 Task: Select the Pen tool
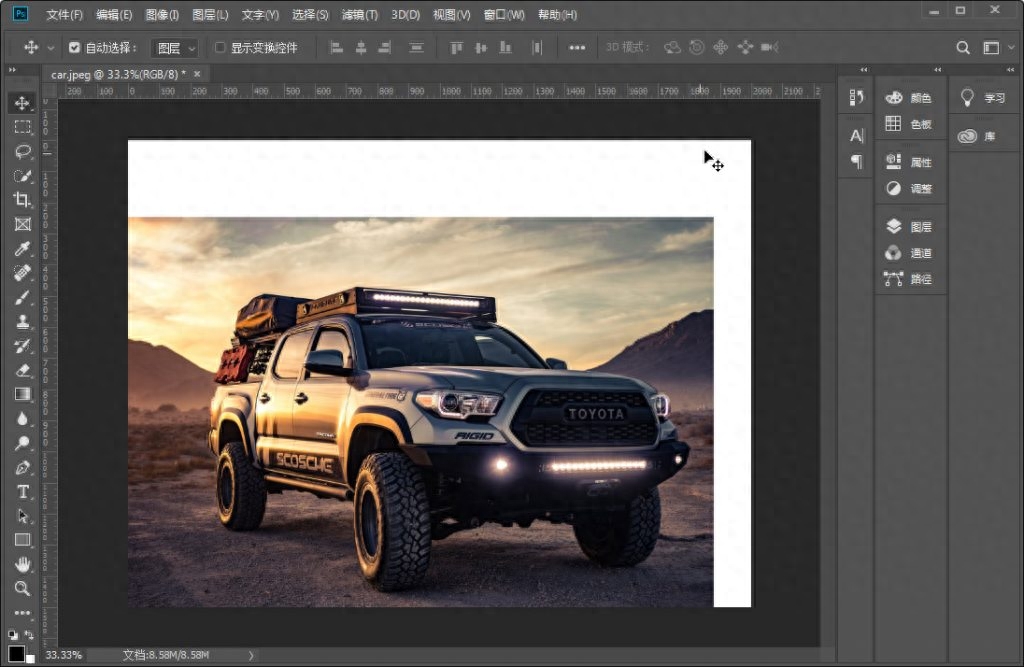(22, 467)
